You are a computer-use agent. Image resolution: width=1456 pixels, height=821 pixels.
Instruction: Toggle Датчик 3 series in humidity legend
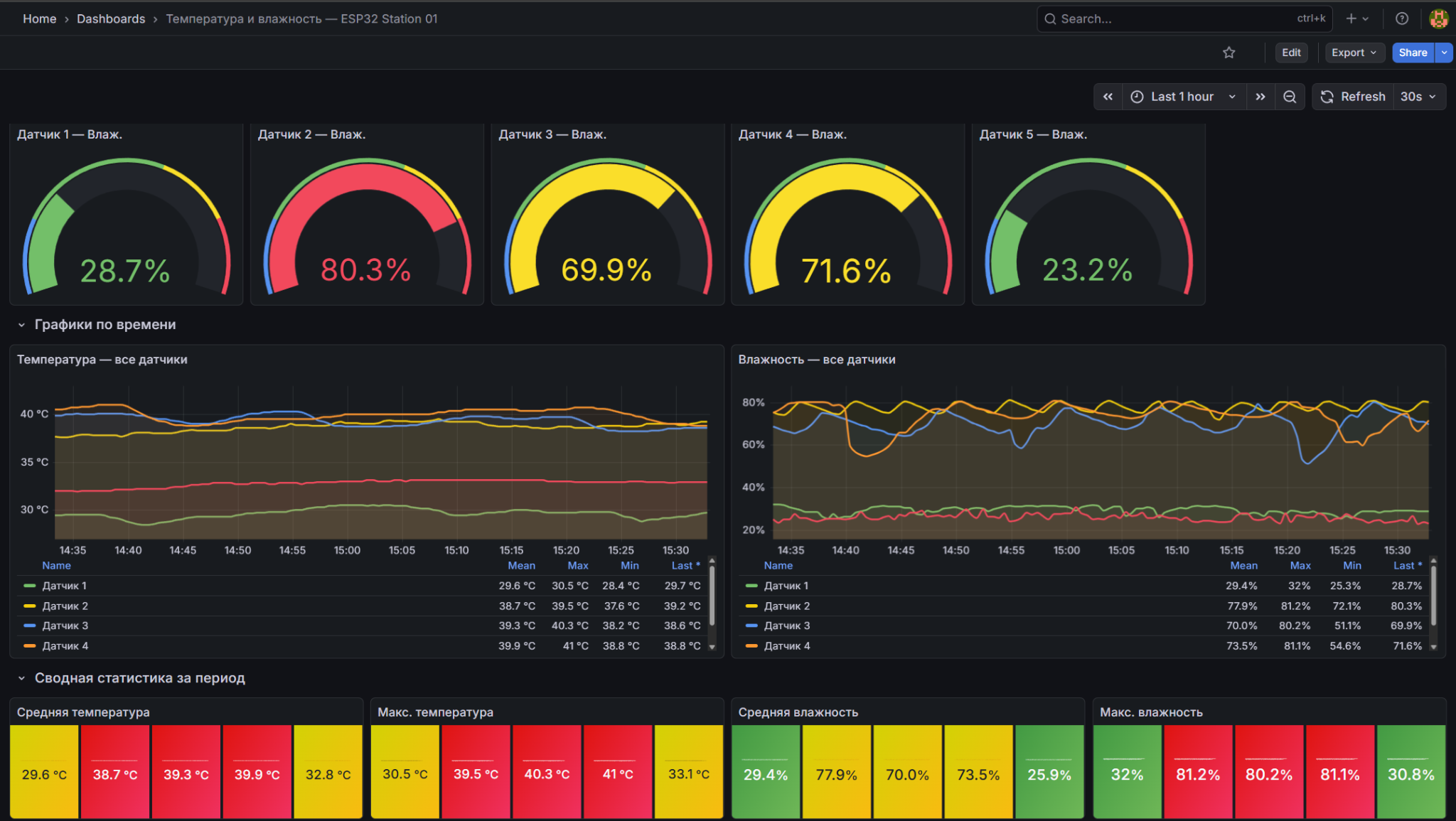[786, 626]
